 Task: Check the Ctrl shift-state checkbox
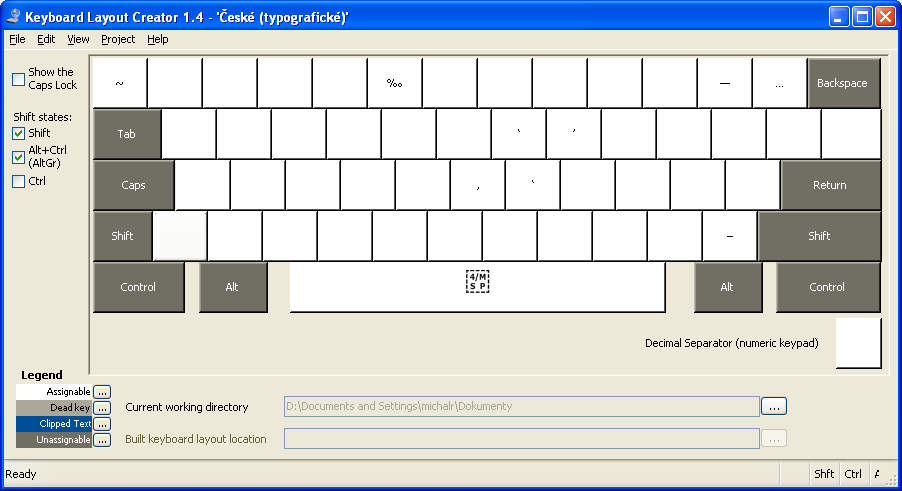point(18,181)
